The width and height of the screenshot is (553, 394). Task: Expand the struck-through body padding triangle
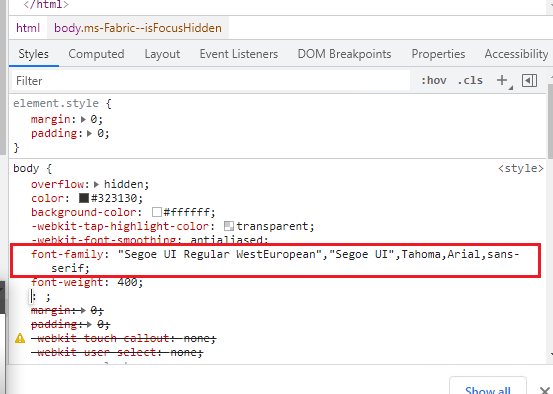pos(89,324)
